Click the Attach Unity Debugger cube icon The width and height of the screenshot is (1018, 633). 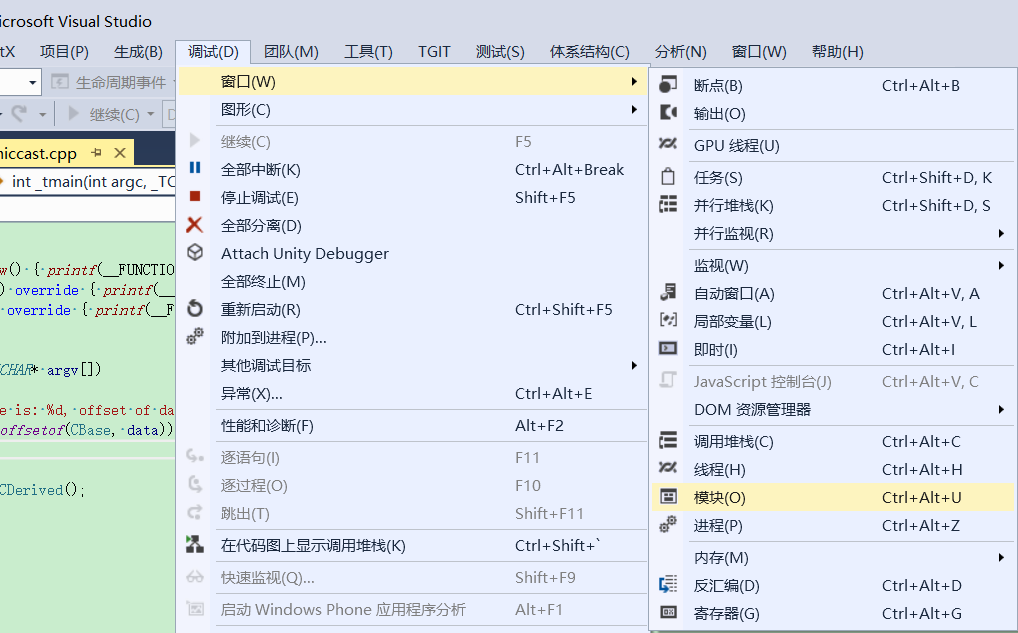[x=195, y=253]
